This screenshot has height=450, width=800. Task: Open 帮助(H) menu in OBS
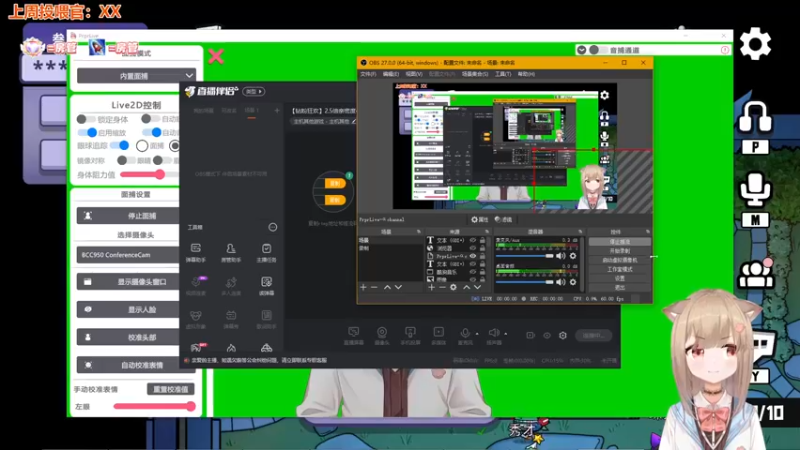click(526, 74)
